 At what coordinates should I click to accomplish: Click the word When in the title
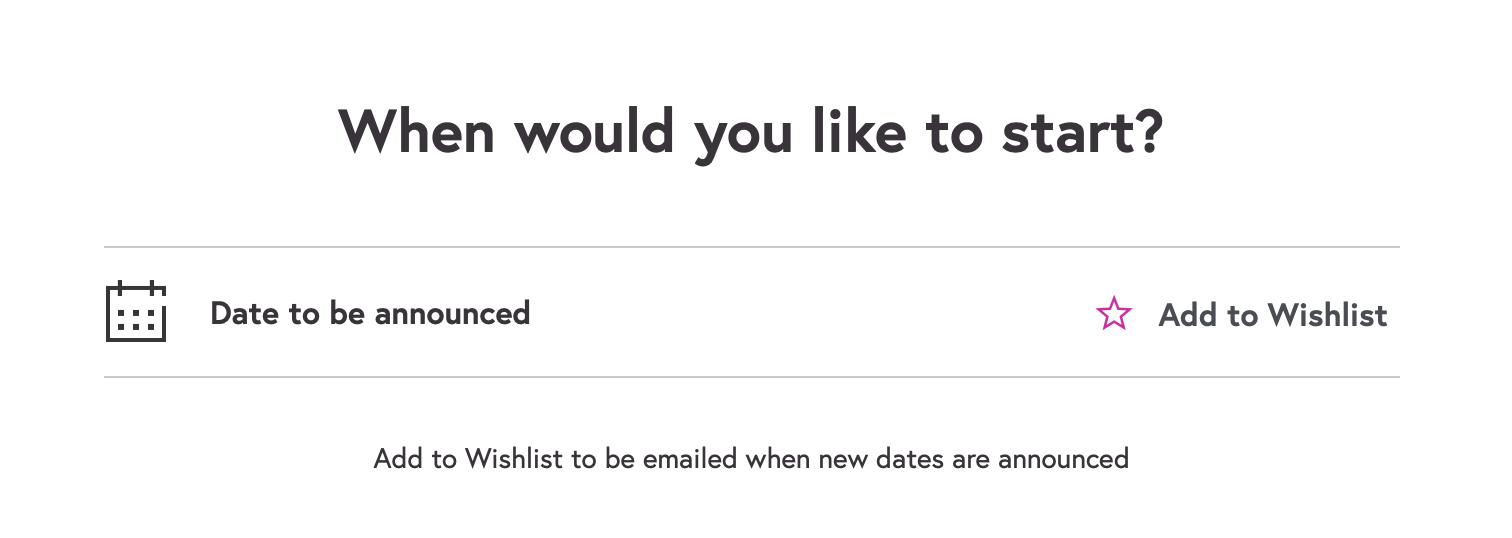[x=415, y=131]
